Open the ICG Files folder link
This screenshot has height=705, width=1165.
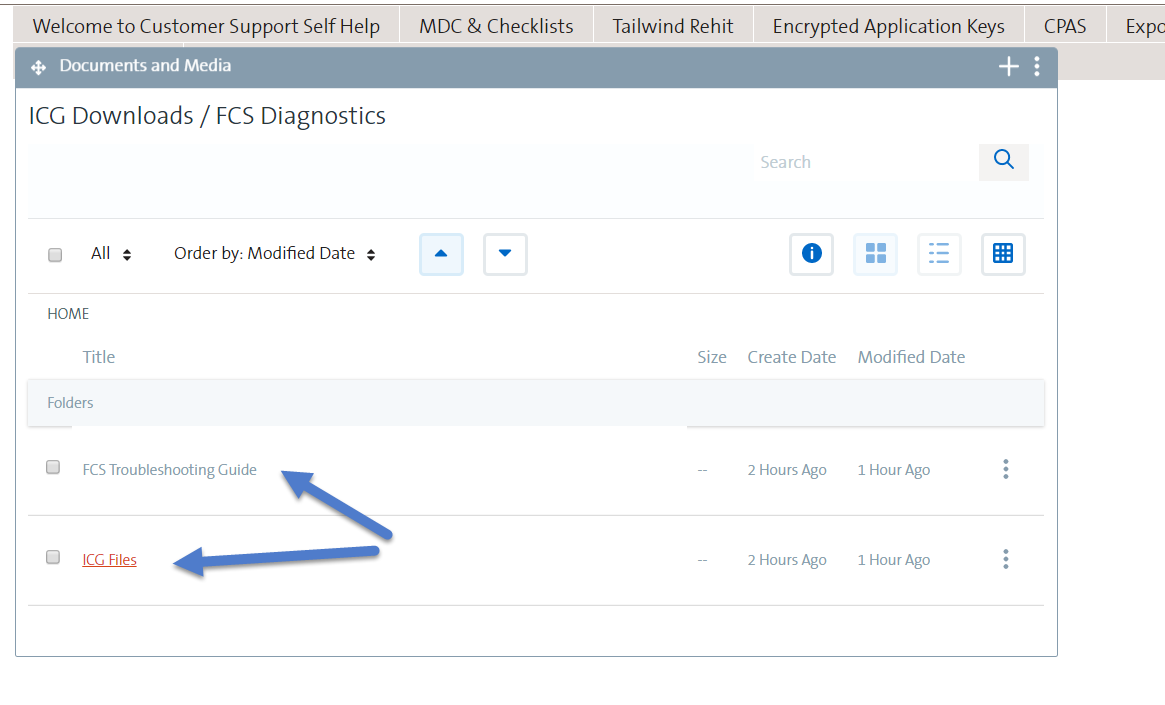[x=109, y=559]
